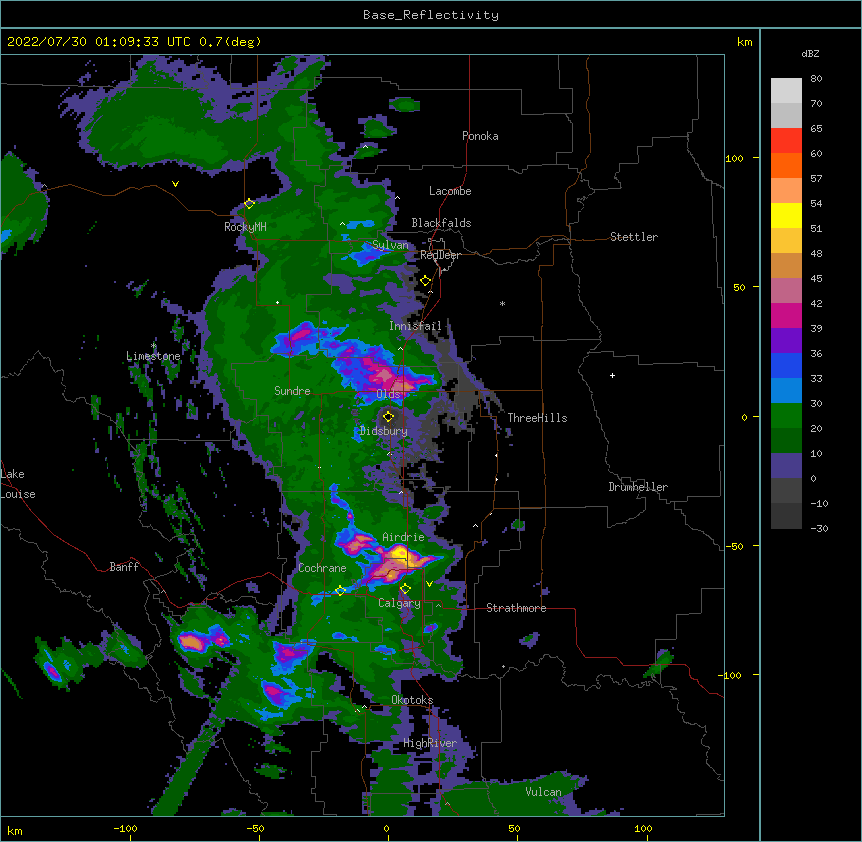Click the Sylvan map label
The image size is (862, 842).
click(x=390, y=245)
